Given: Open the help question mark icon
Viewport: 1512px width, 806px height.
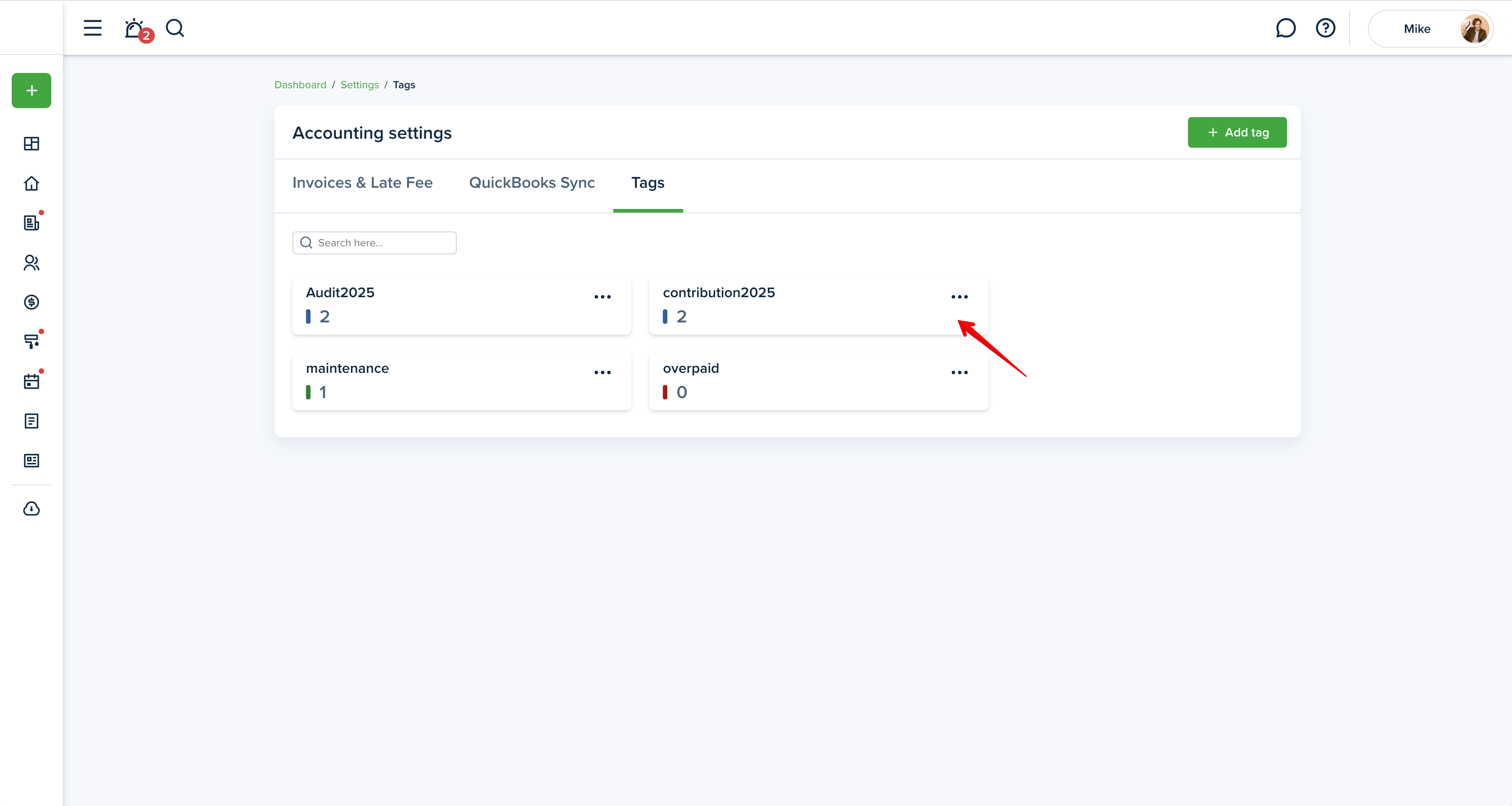Looking at the screenshot, I should pyautogui.click(x=1325, y=28).
